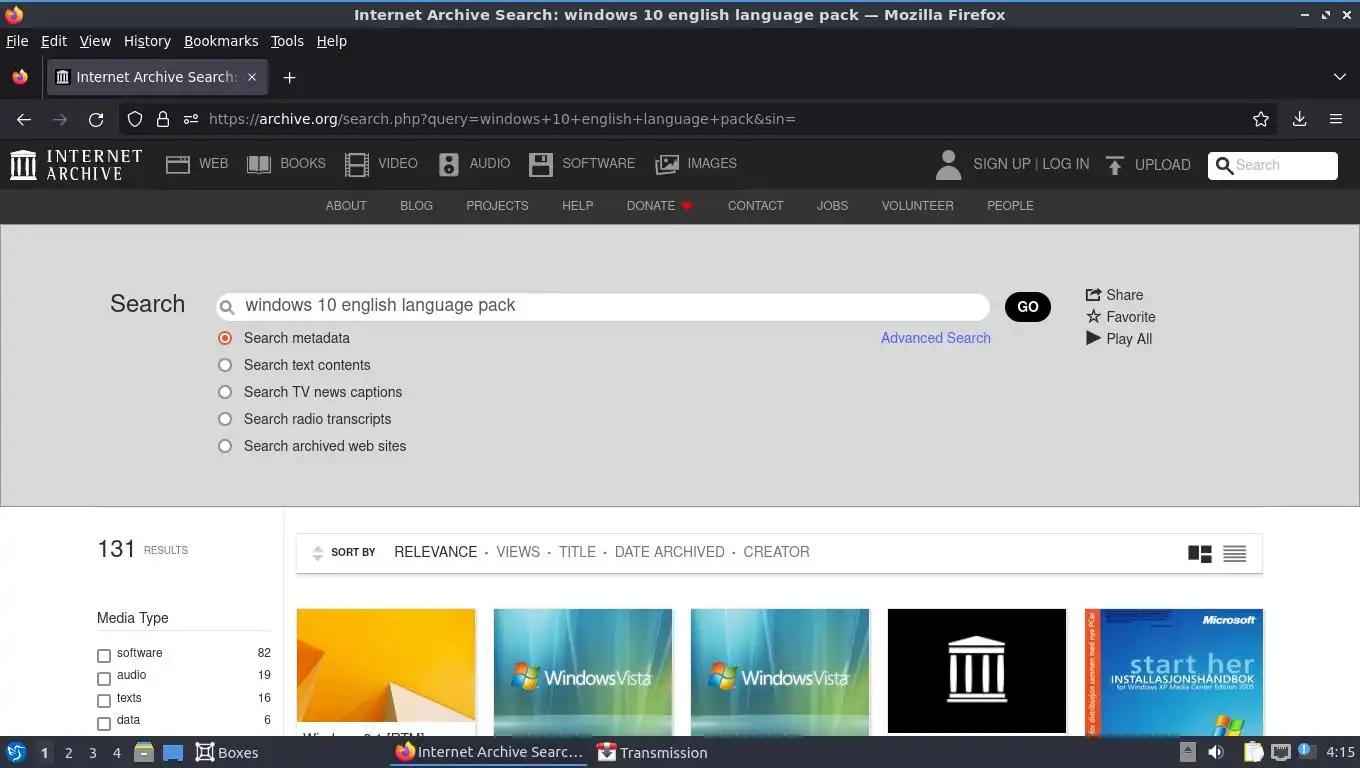Click into the main search query field
Image resolution: width=1360 pixels, height=768 pixels.
pos(603,306)
